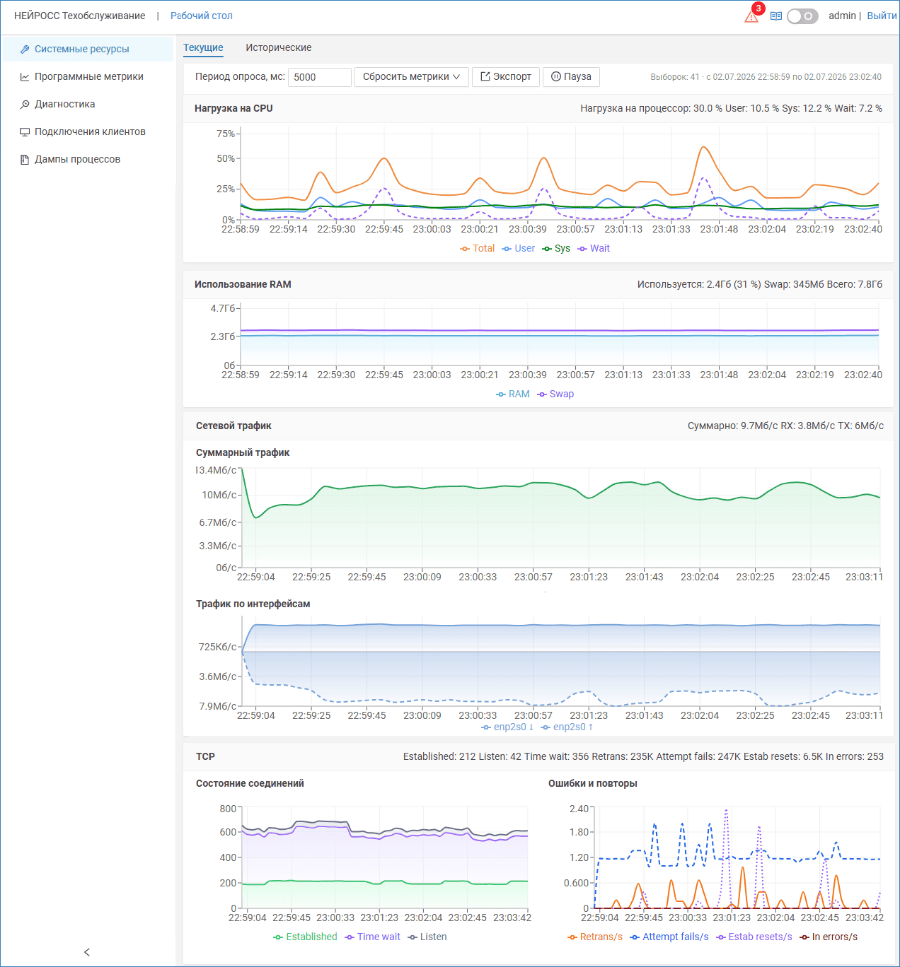Click the Период опроса input field

pos(320,77)
